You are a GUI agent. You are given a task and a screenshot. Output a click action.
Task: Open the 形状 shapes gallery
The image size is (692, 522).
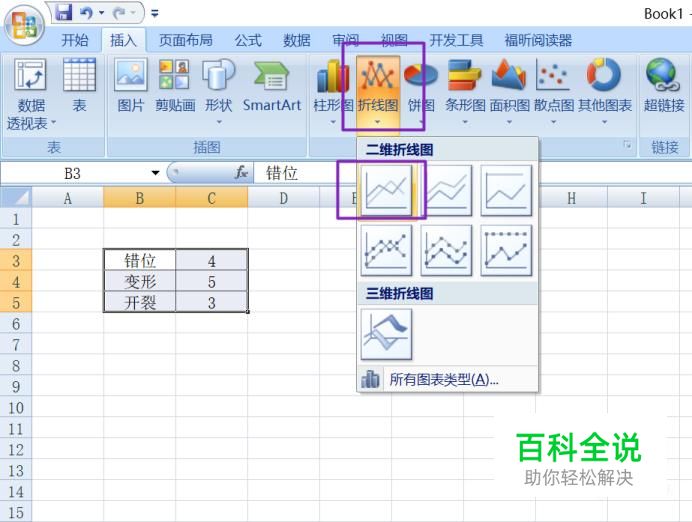tap(218, 90)
